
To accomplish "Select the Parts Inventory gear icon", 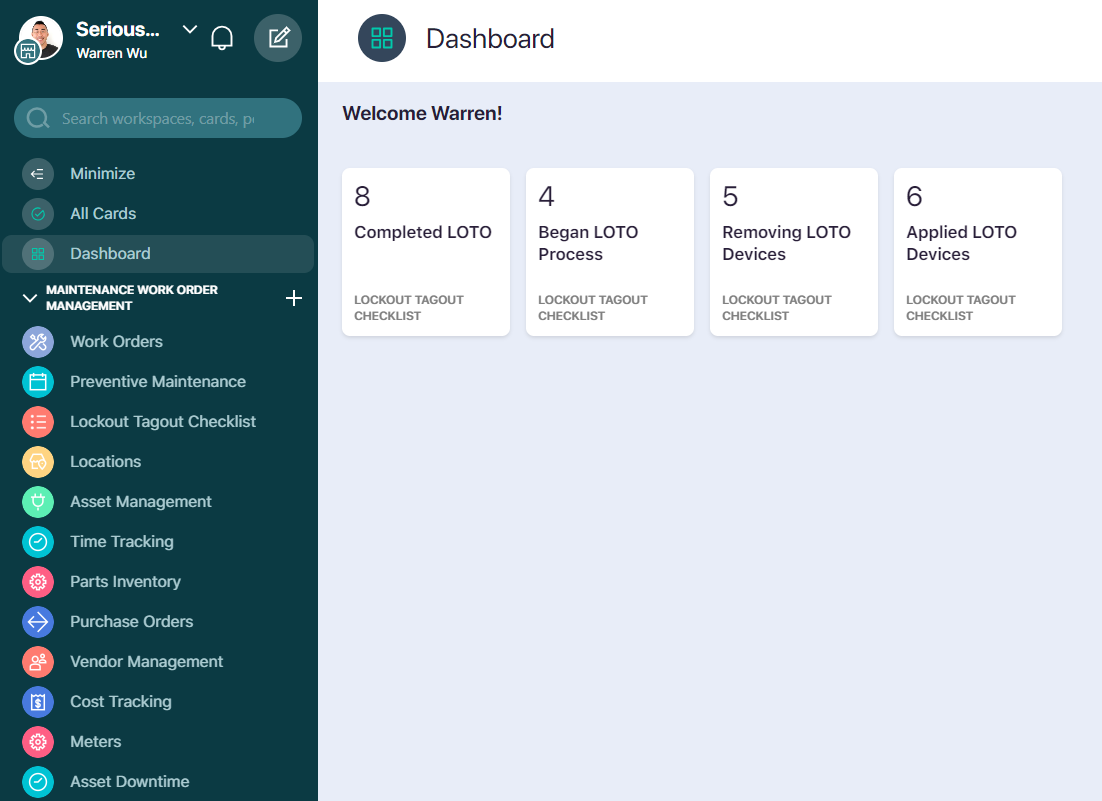I will 37,581.
